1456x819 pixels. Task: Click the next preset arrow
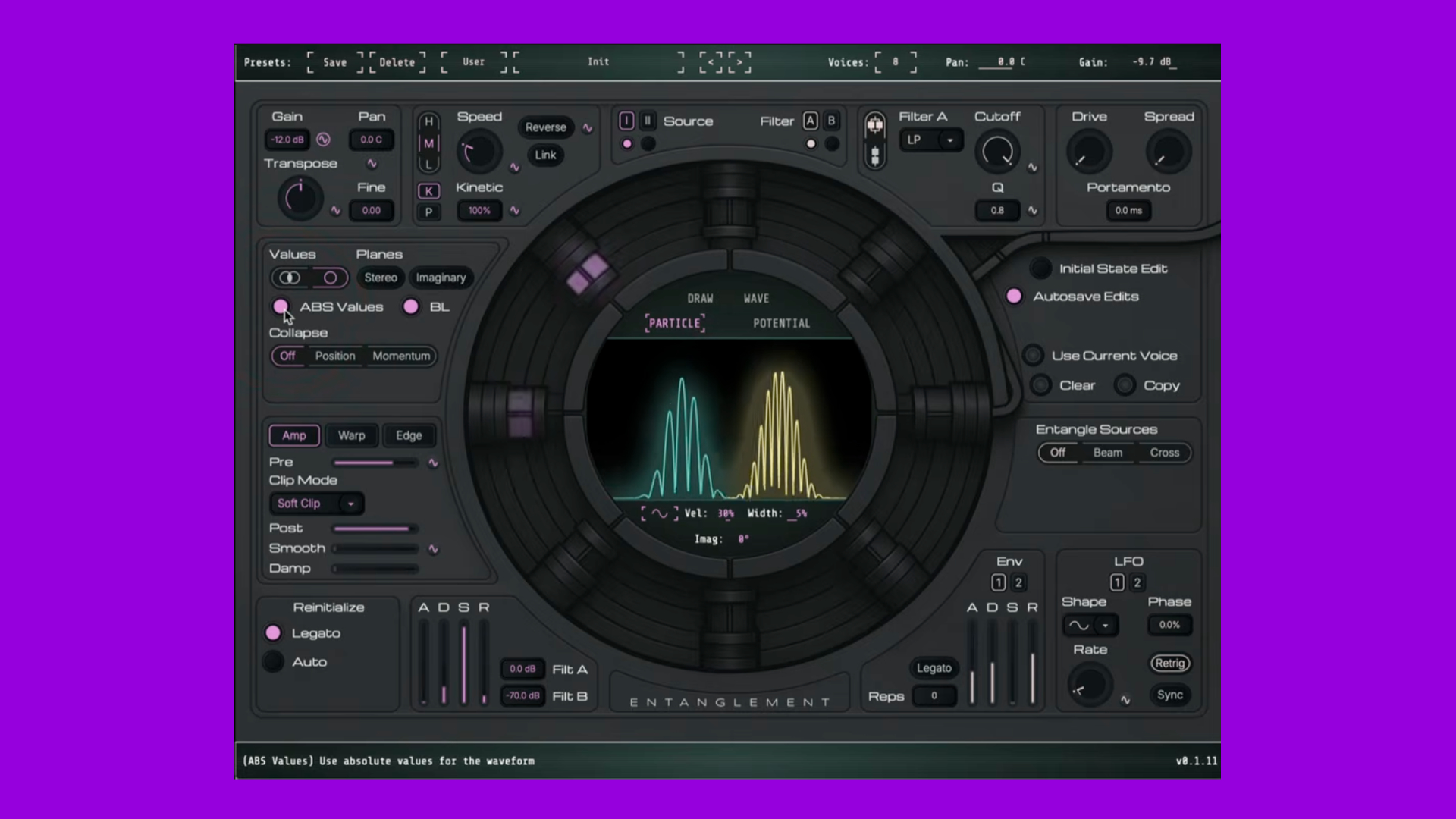point(739,62)
